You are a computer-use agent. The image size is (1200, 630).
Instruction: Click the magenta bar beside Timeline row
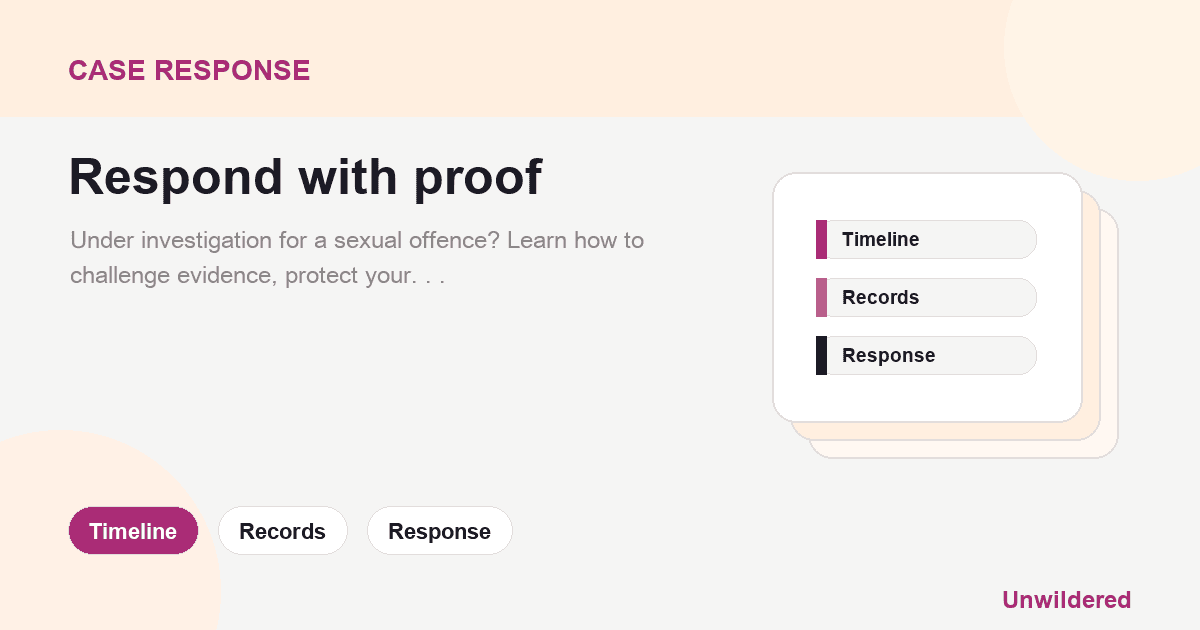point(821,240)
